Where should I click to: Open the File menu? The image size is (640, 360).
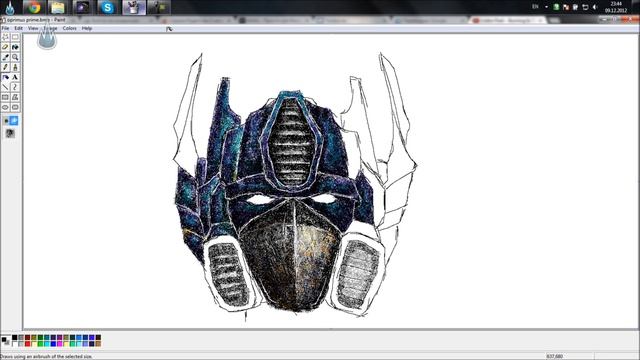click(5, 29)
